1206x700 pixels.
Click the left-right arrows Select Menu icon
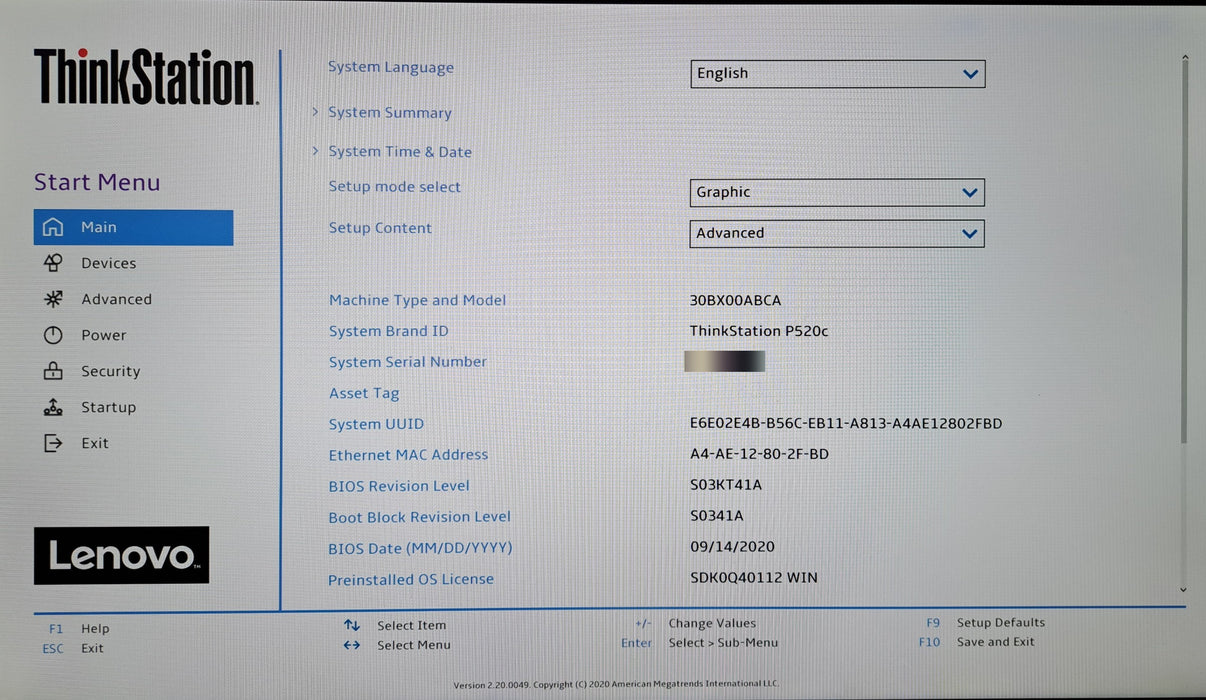click(x=352, y=645)
